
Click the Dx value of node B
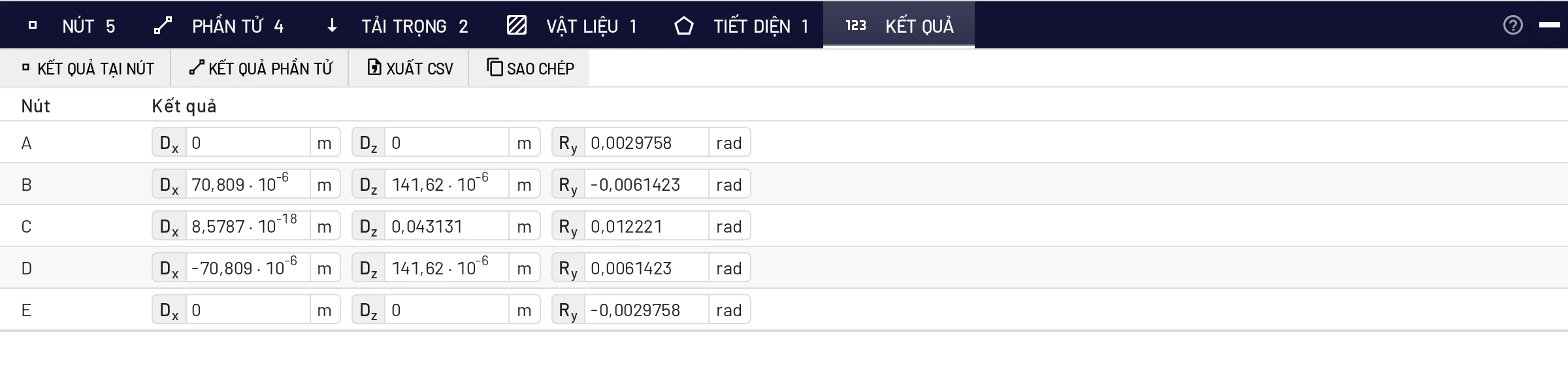pos(248,184)
